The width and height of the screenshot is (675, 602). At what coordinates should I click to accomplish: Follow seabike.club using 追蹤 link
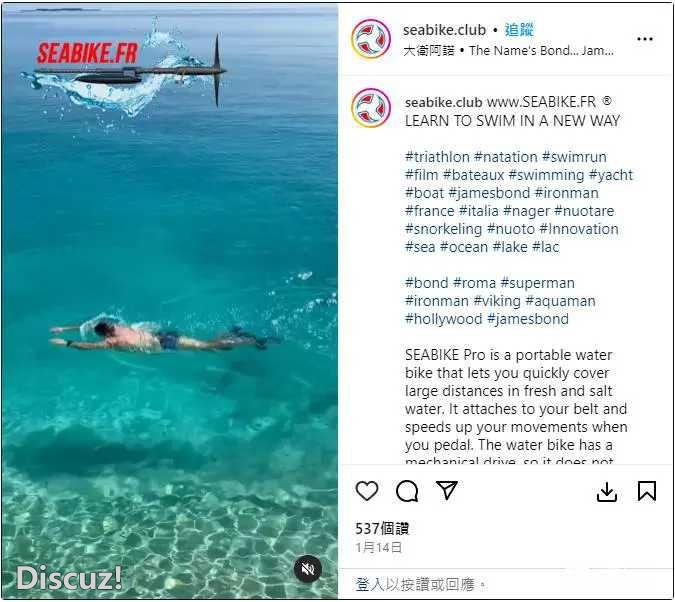click(x=519, y=30)
